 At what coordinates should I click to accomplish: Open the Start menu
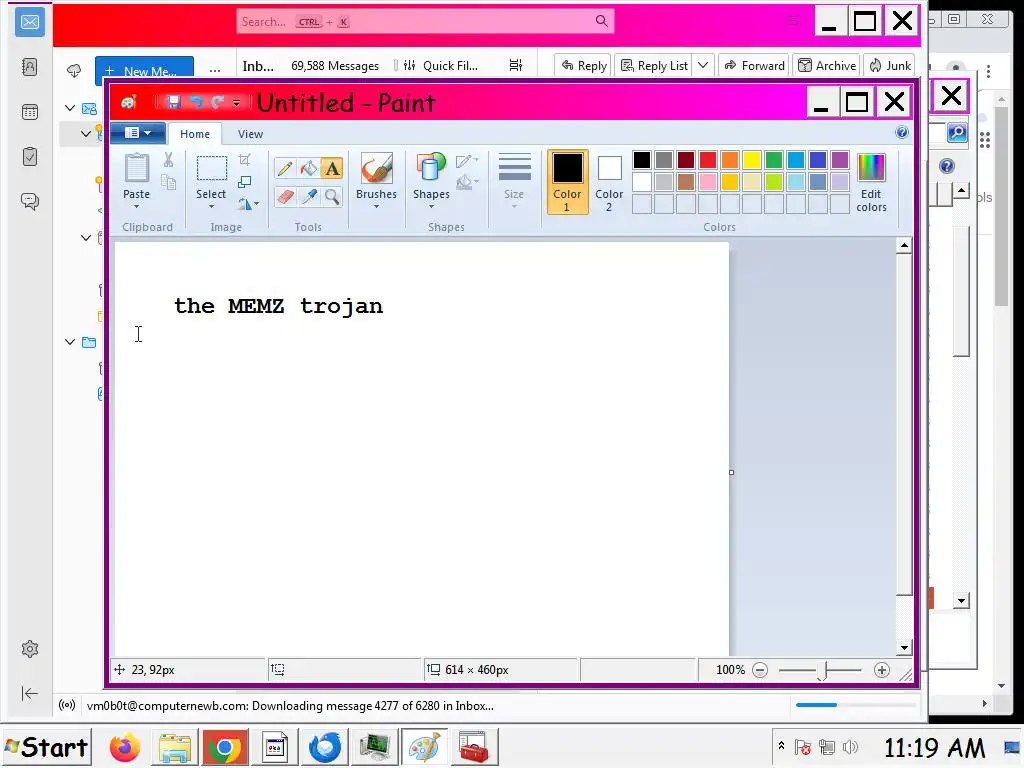[x=46, y=746]
